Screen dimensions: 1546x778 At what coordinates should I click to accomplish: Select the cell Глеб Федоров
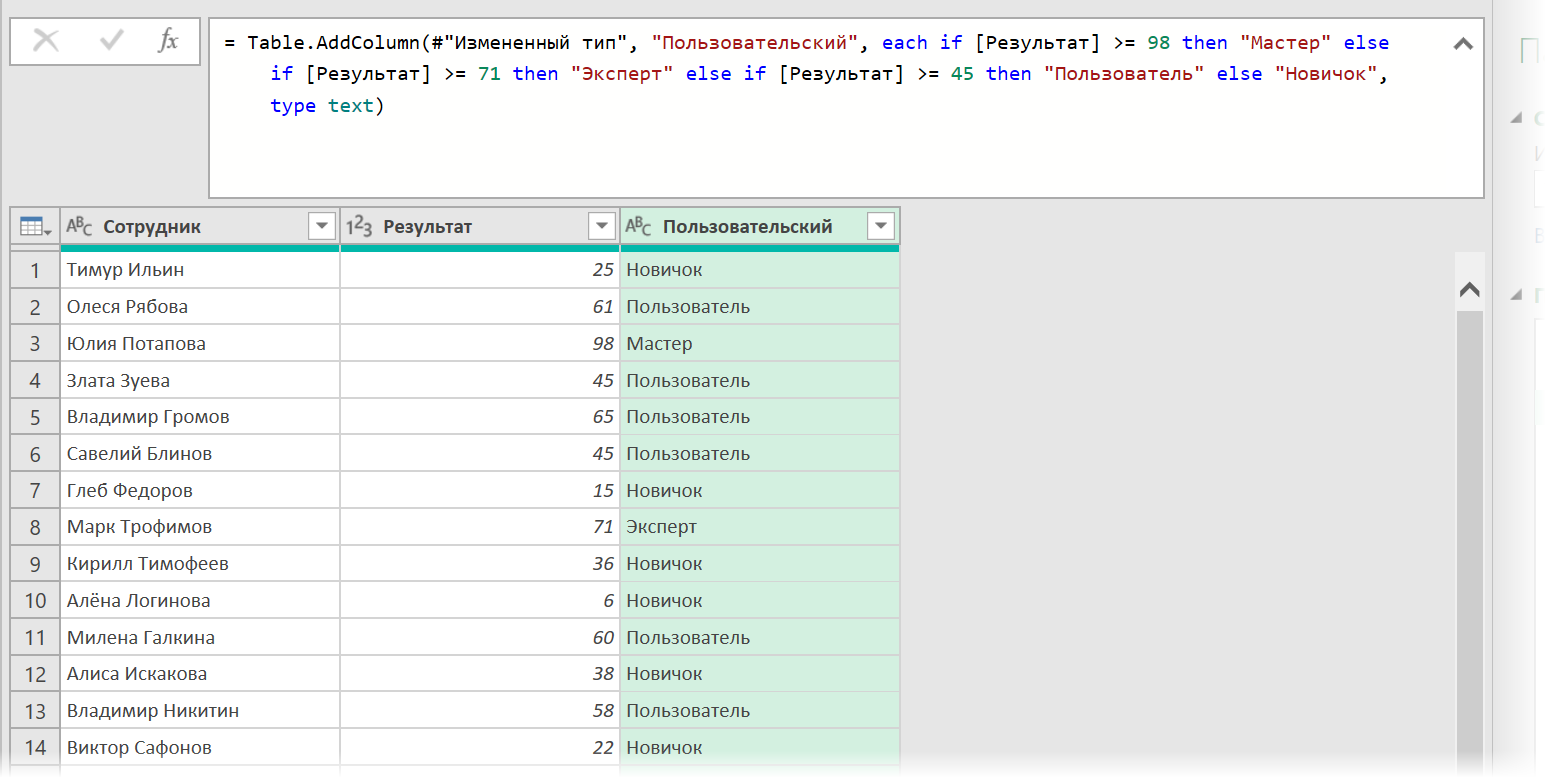pos(200,491)
